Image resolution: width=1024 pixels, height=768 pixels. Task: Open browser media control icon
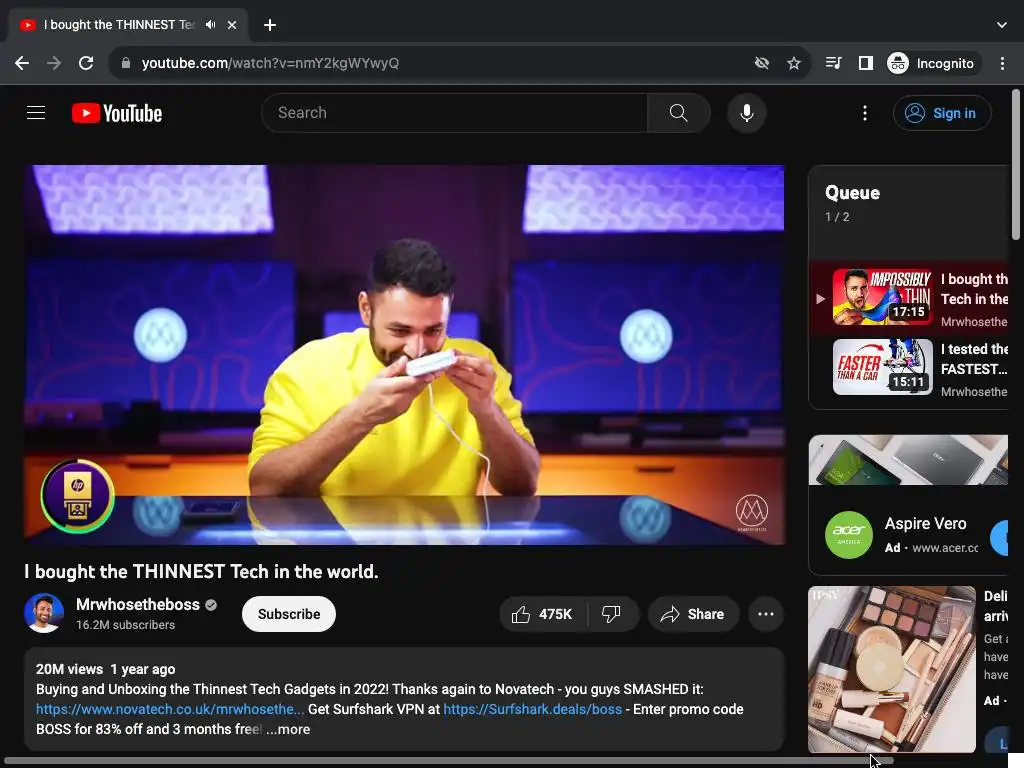(x=834, y=63)
